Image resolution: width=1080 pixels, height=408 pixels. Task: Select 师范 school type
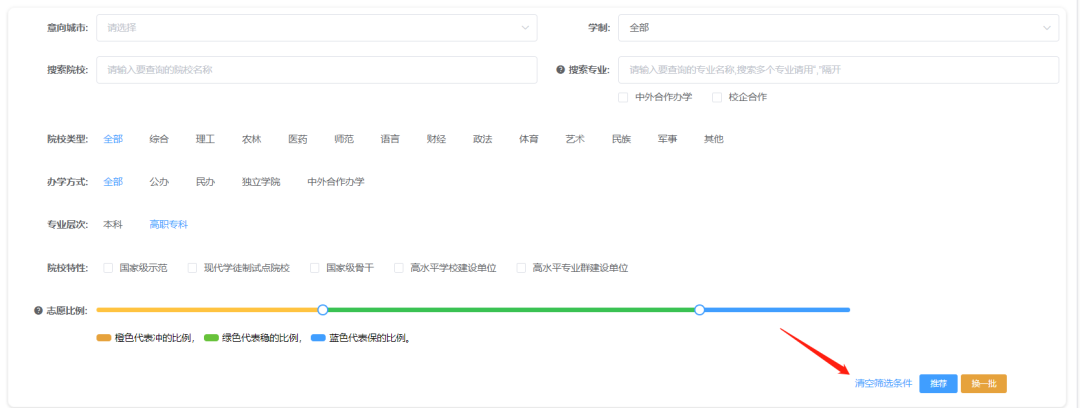[344, 139]
